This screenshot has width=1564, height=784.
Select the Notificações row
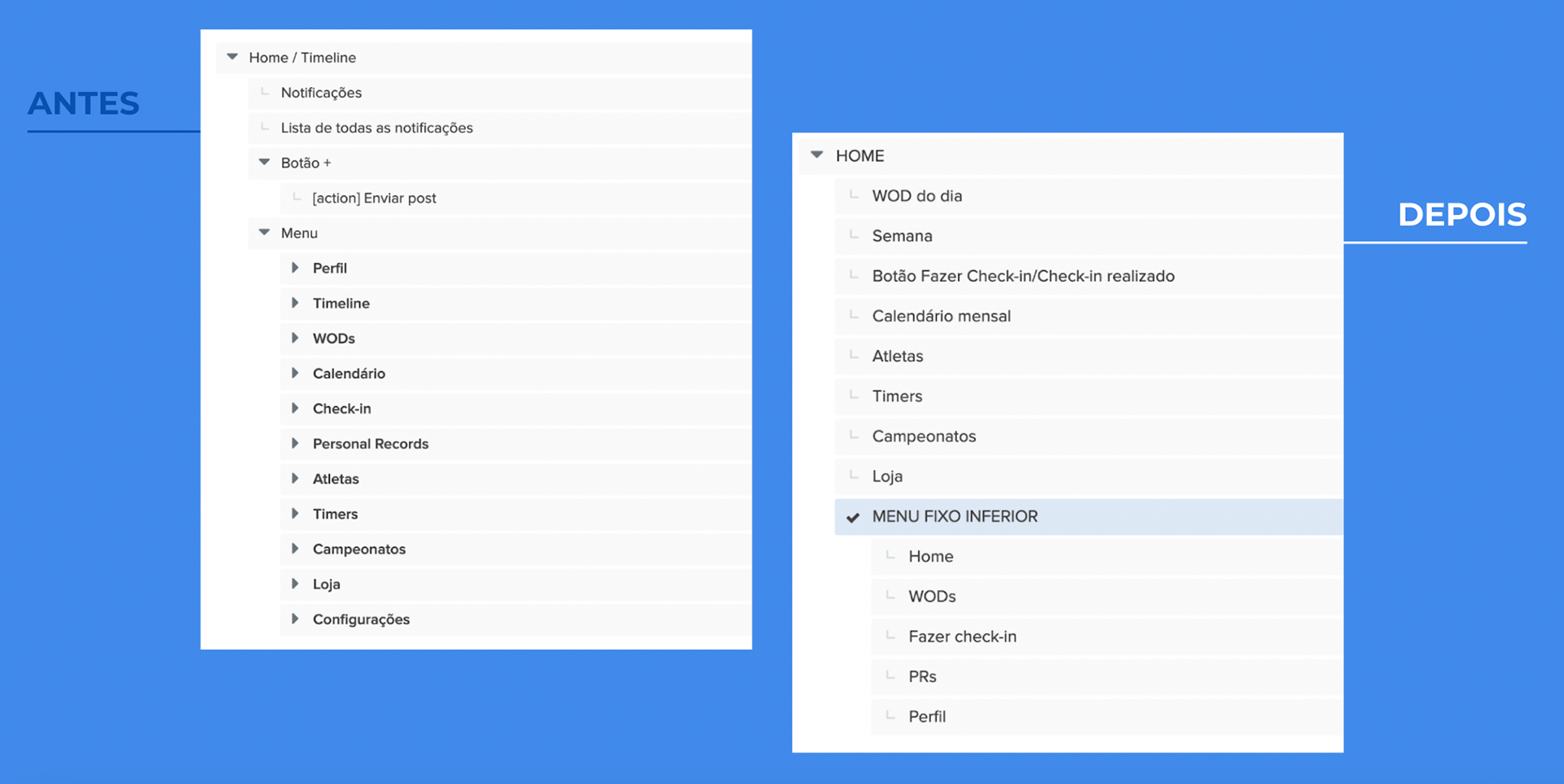(x=499, y=93)
